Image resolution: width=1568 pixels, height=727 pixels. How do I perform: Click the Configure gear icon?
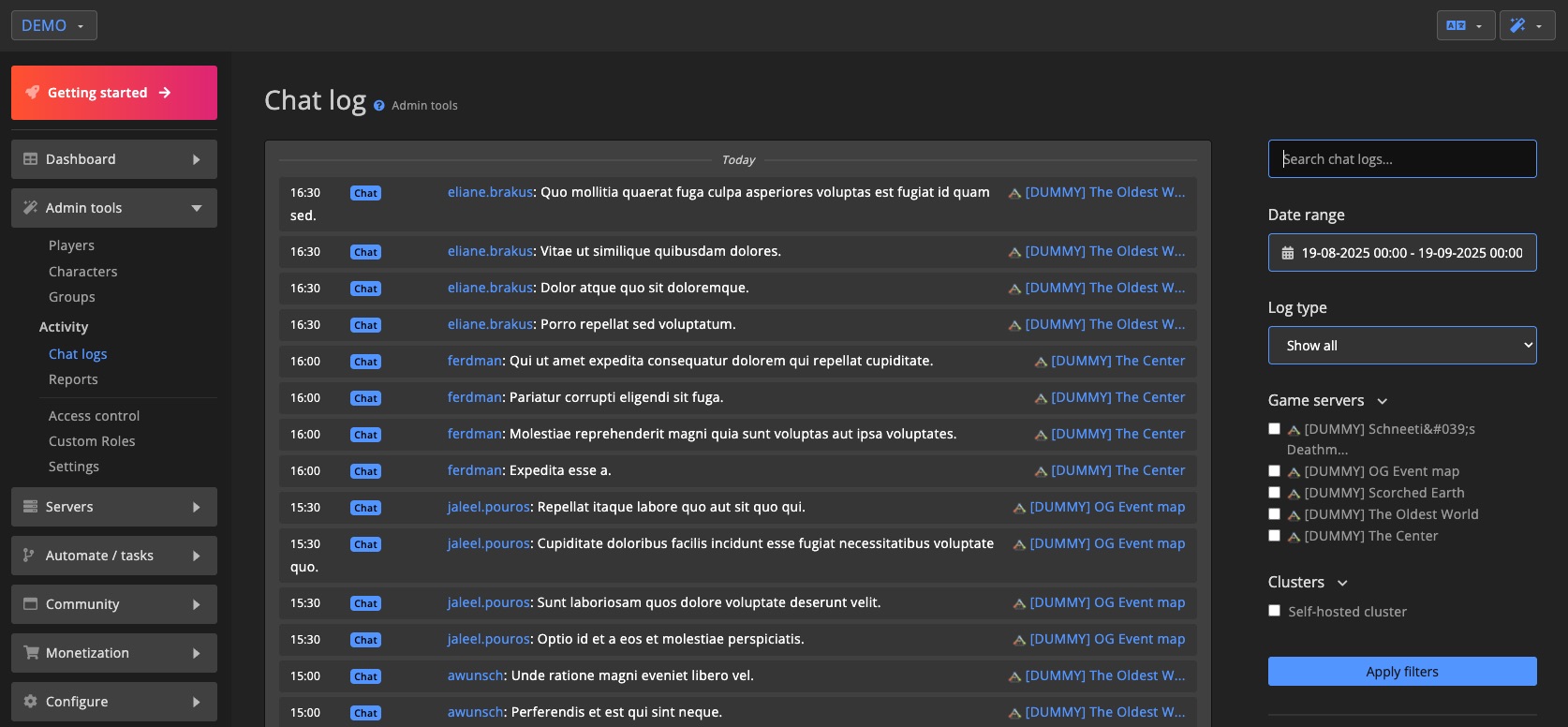(x=30, y=702)
